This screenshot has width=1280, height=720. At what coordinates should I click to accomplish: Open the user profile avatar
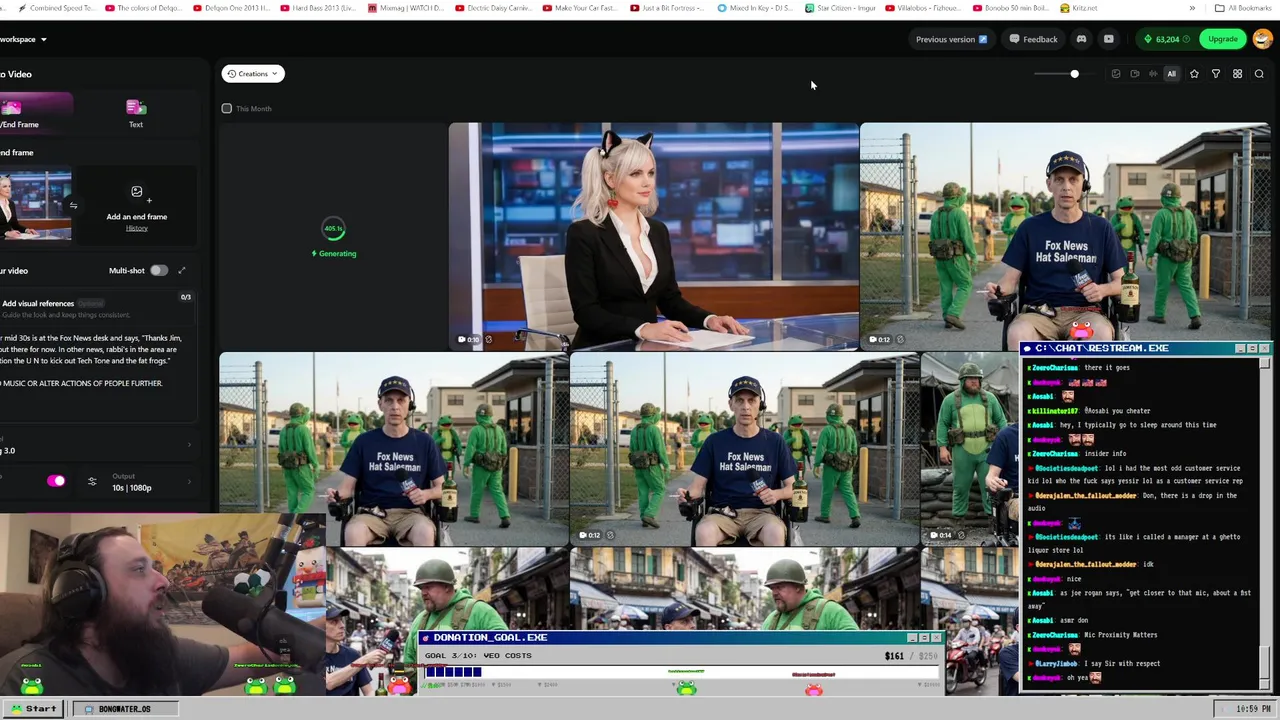point(1262,39)
